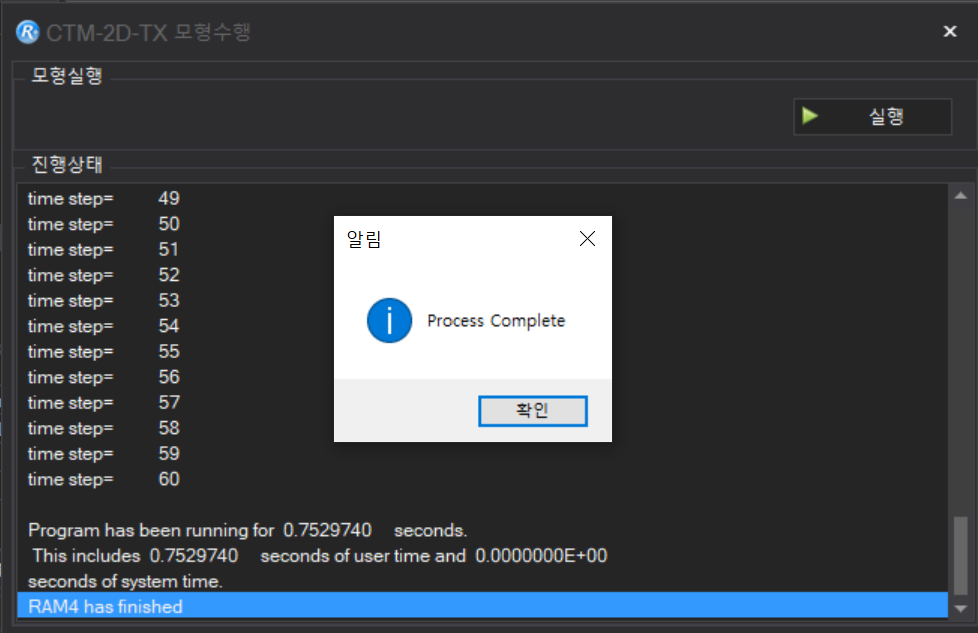Click the 실행 run button
978x633 pixels.
tap(872, 117)
